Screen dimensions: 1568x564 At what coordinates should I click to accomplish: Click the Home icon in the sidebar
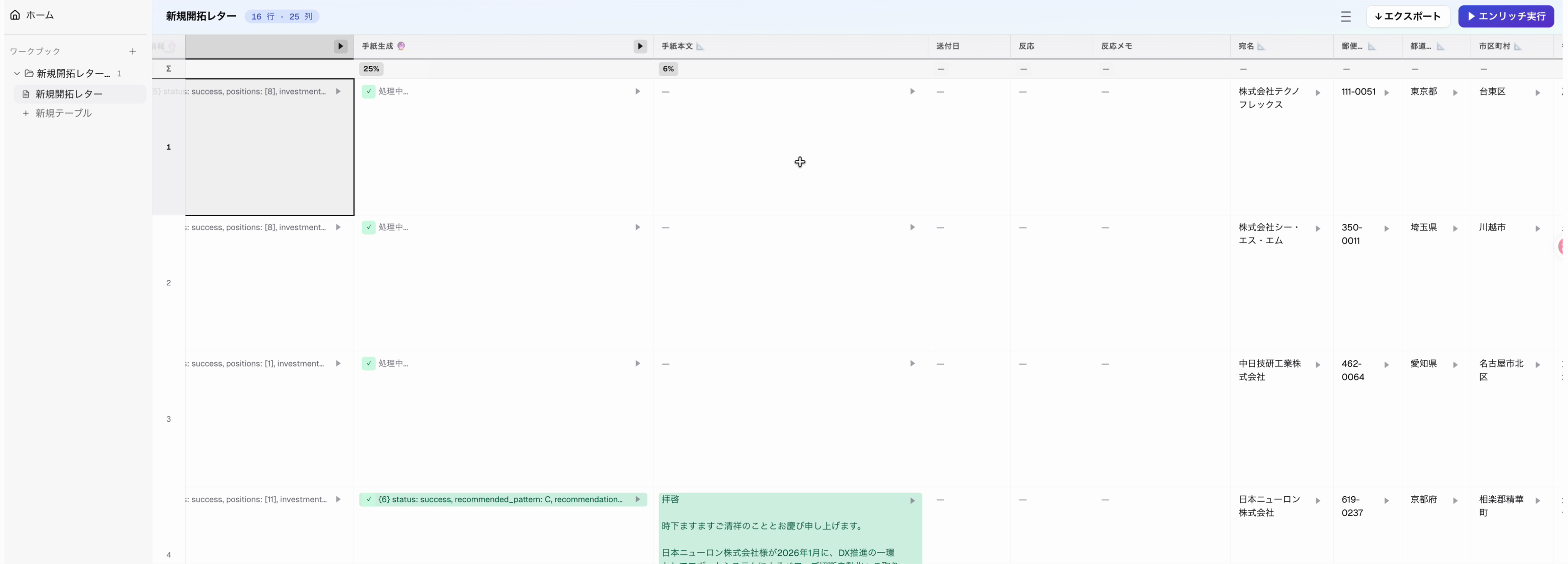point(15,15)
